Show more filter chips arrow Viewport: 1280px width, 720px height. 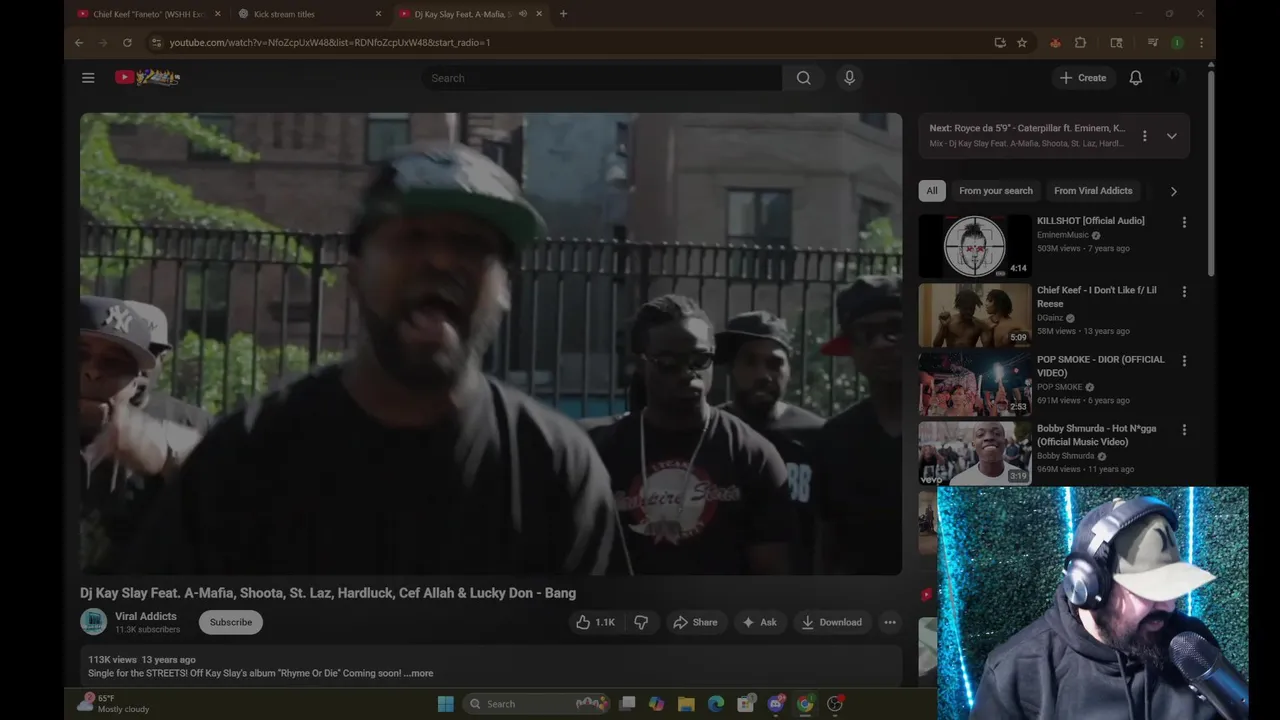tap(1173, 191)
